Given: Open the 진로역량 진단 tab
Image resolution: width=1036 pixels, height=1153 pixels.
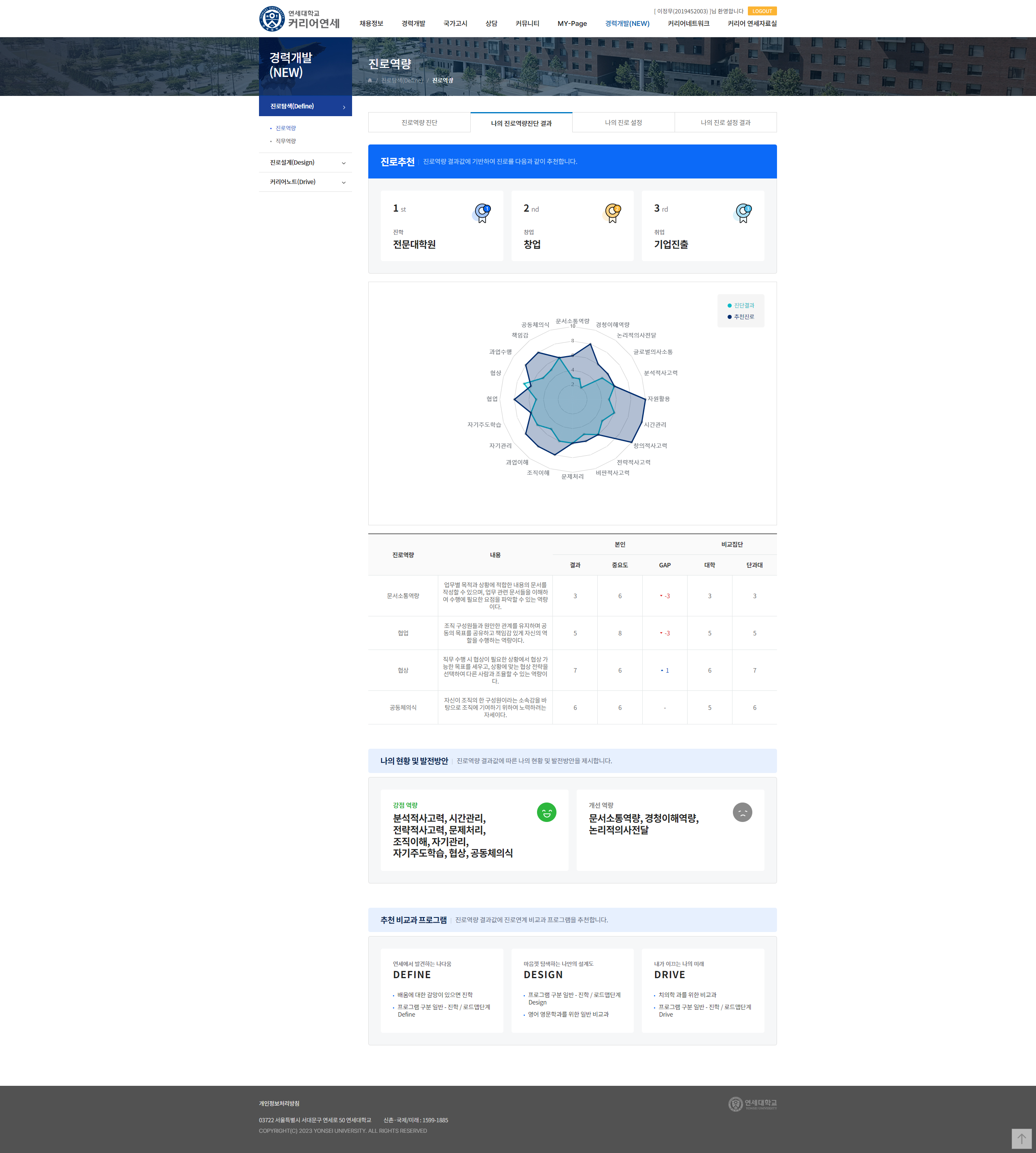Looking at the screenshot, I should [x=419, y=123].
